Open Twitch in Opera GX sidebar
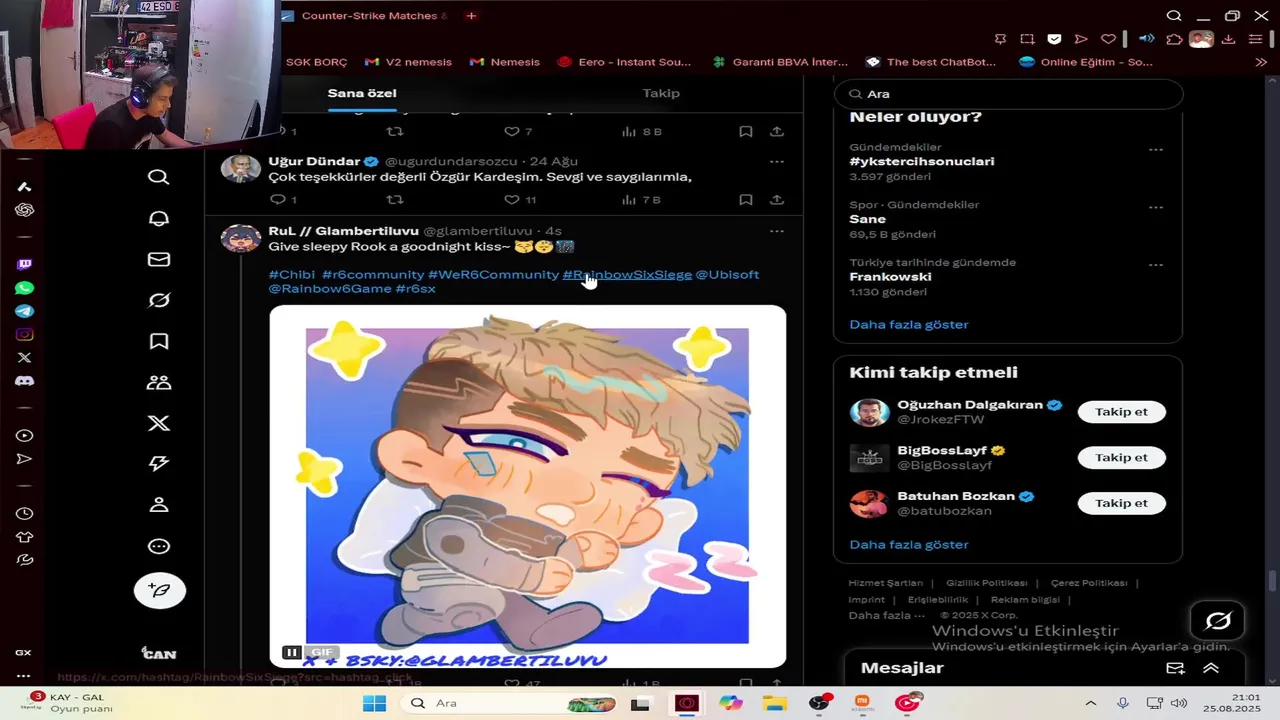 click(x=25, y=265)
